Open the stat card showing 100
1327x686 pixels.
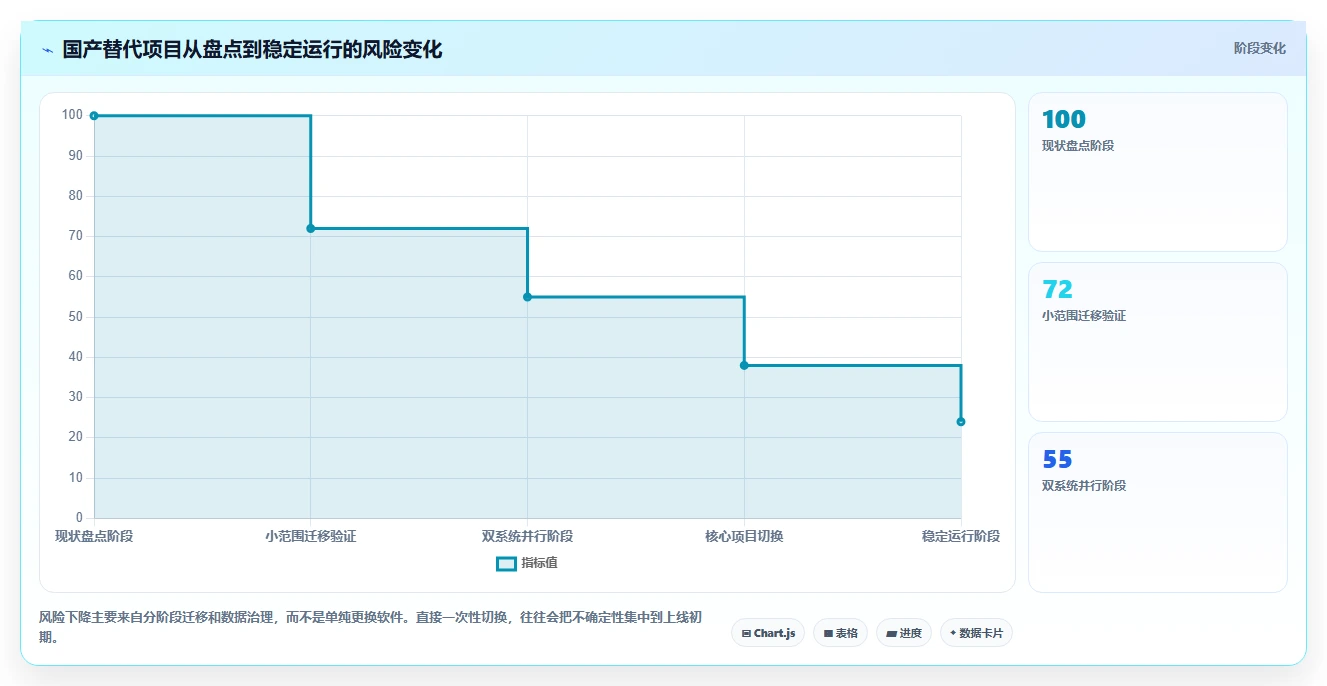coord(1157,172)
